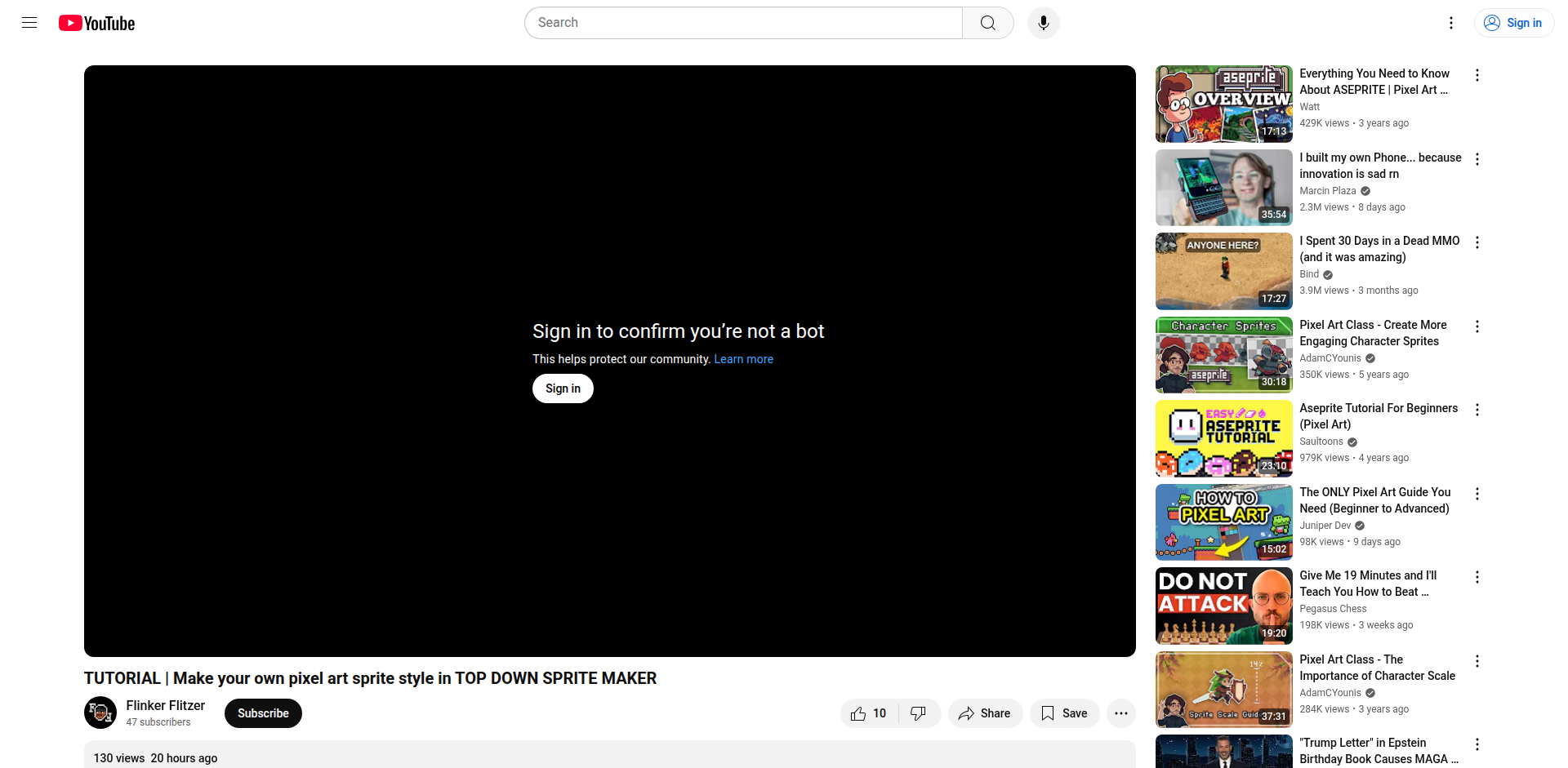
Task: Open Pegasus Chess channel name
Action: 1333,609
